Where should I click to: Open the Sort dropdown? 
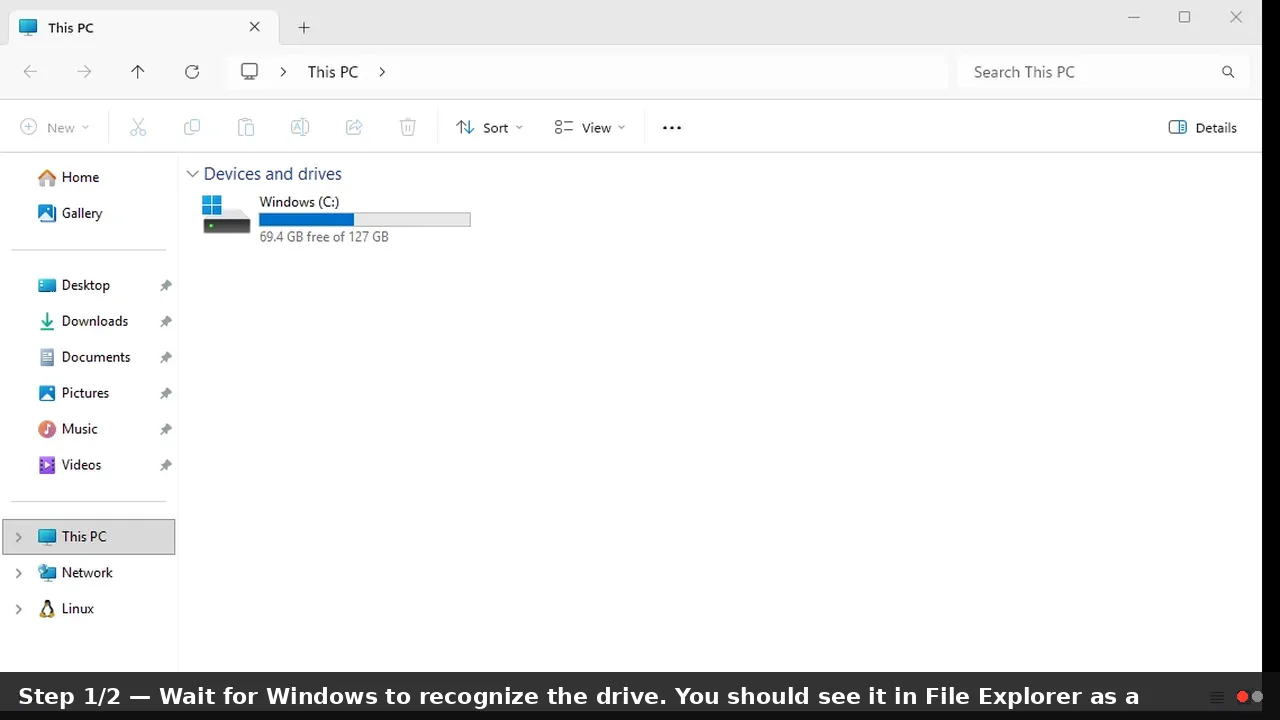490,127
